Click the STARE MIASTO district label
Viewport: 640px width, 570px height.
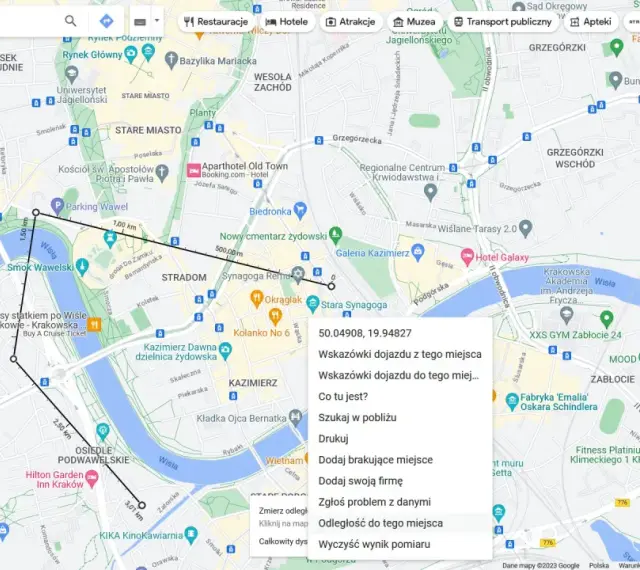(148, 130)
